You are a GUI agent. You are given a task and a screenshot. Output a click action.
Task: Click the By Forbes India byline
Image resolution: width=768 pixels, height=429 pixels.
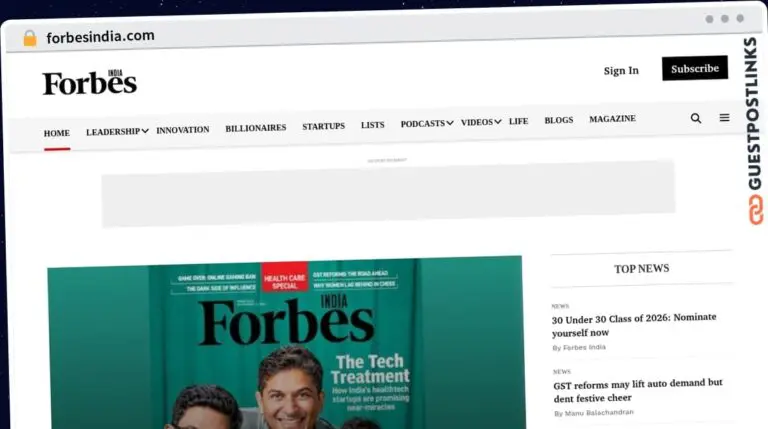[579, 347]
